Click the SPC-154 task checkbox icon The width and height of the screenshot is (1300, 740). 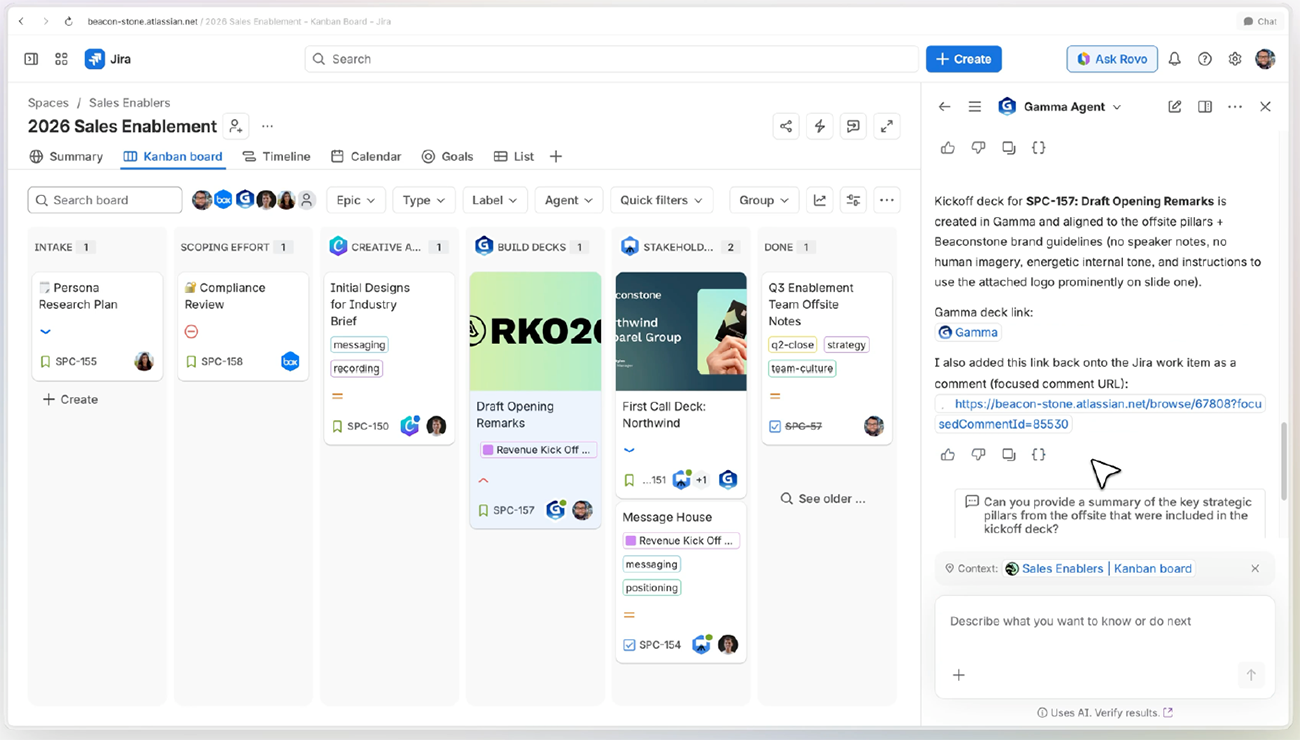pos(629,645)
